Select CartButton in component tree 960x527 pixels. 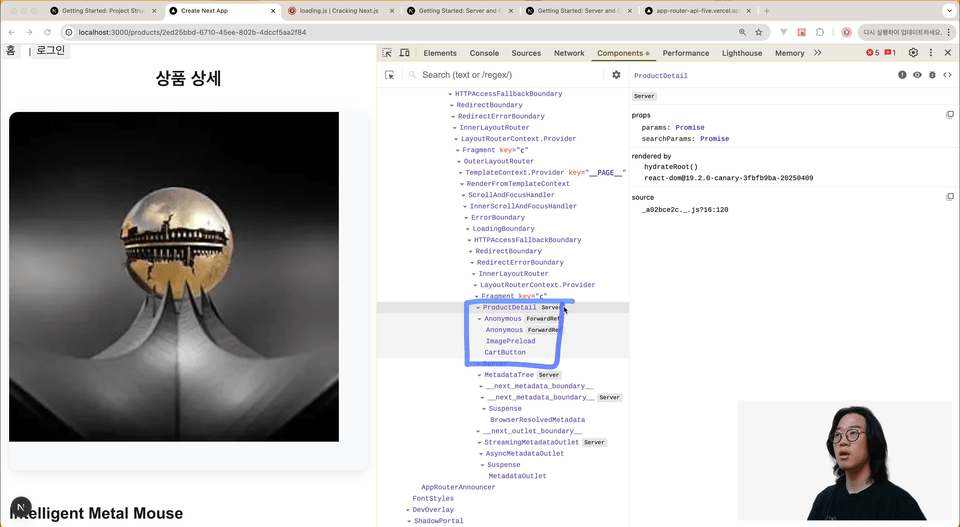point(504,353)
